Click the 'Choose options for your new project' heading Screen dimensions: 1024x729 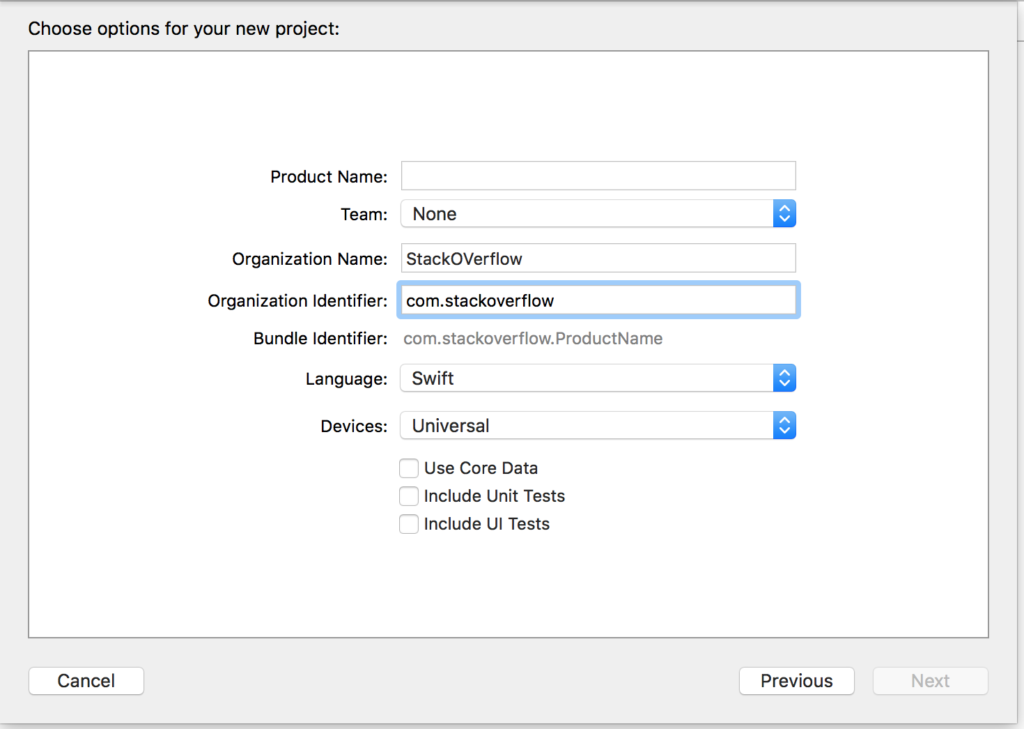(x=184, y=28)
